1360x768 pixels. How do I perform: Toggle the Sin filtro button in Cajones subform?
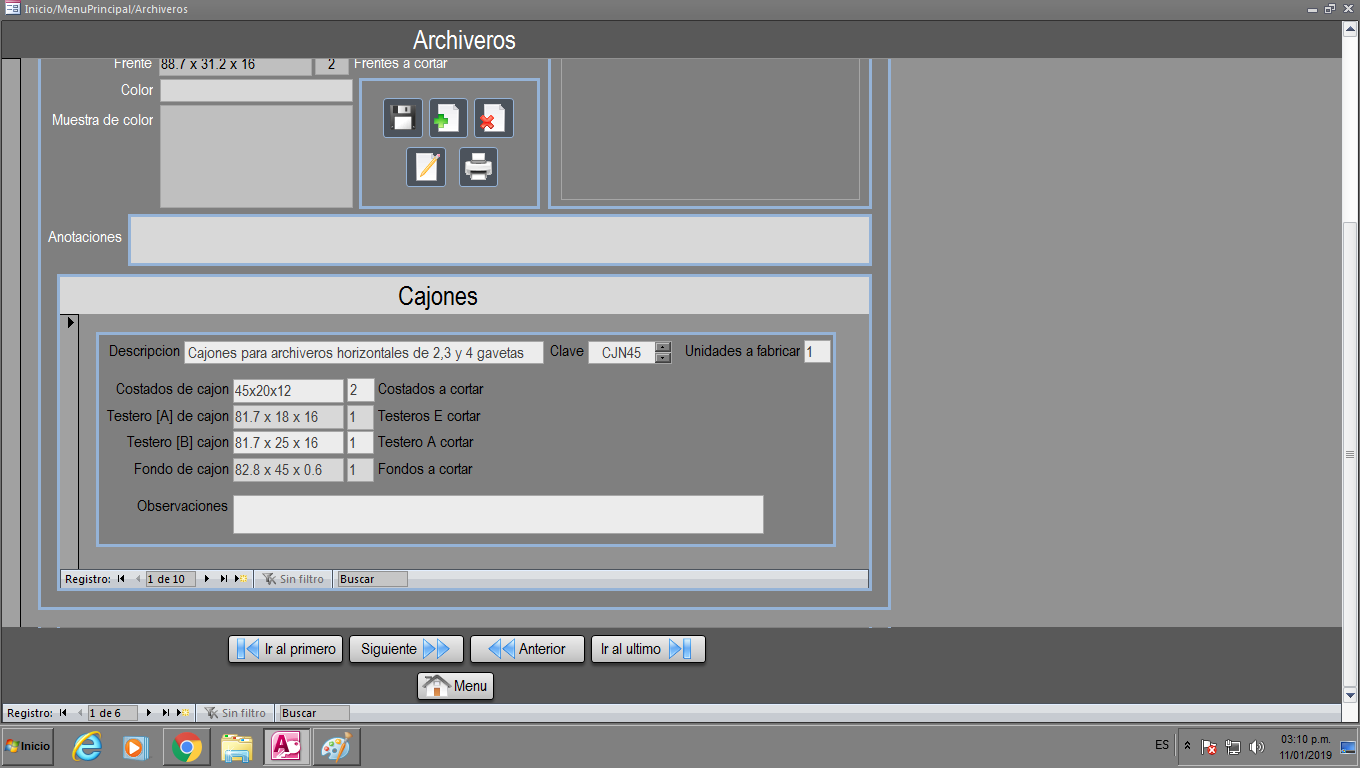tap(293, 579)
